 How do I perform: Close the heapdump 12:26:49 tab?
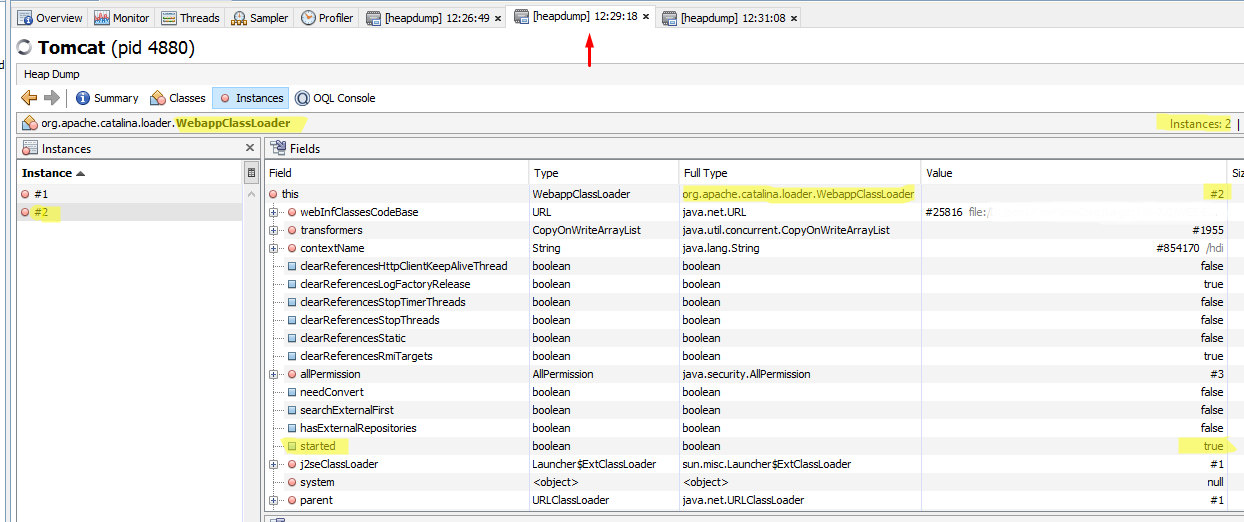tap(497, 18)
